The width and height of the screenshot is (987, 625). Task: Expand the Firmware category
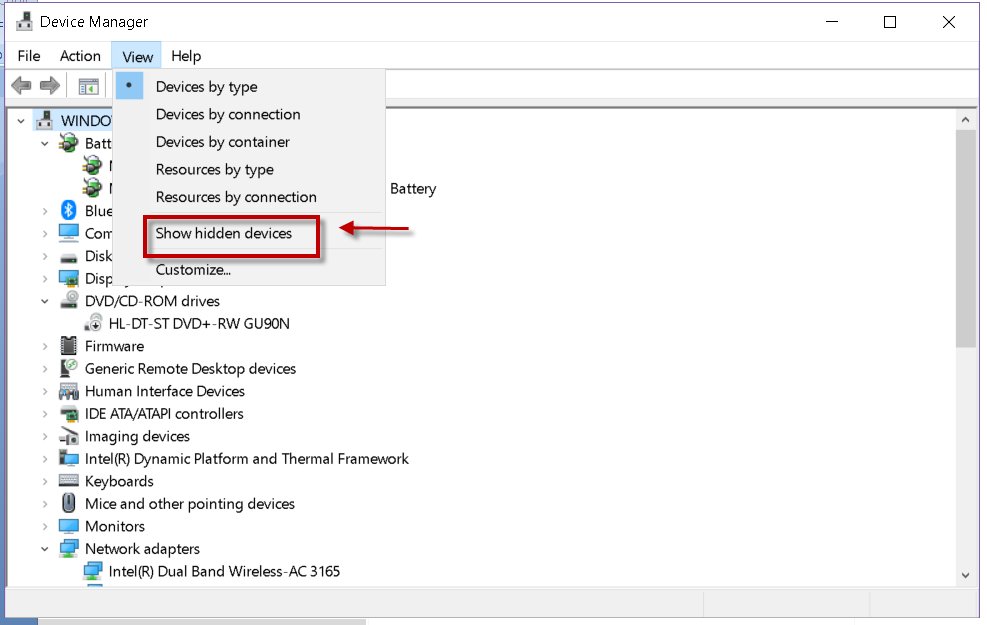click(45, 346)
